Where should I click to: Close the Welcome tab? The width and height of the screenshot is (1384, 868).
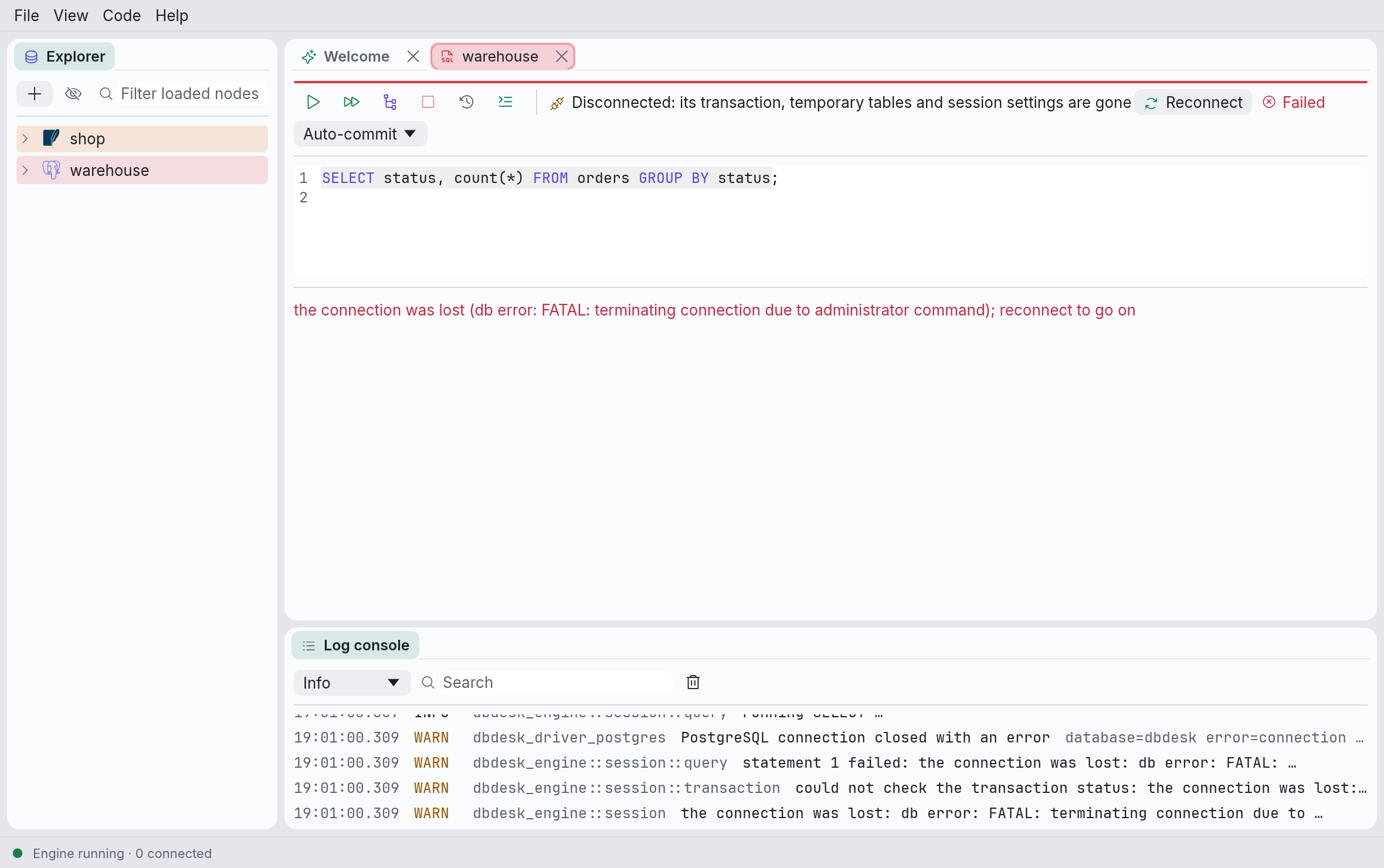tap(413, 56)
